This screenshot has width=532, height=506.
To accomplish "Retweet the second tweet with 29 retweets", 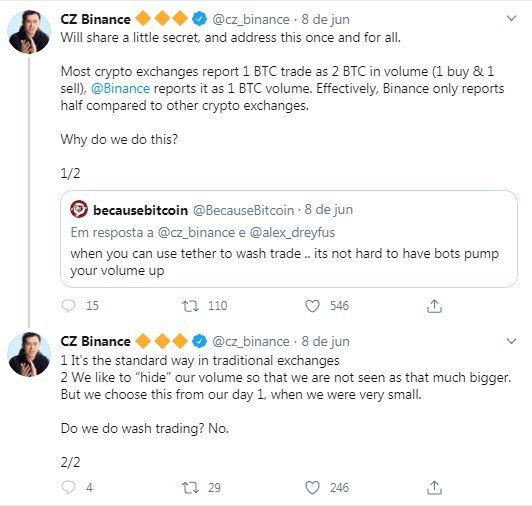I will pos(190,488).
